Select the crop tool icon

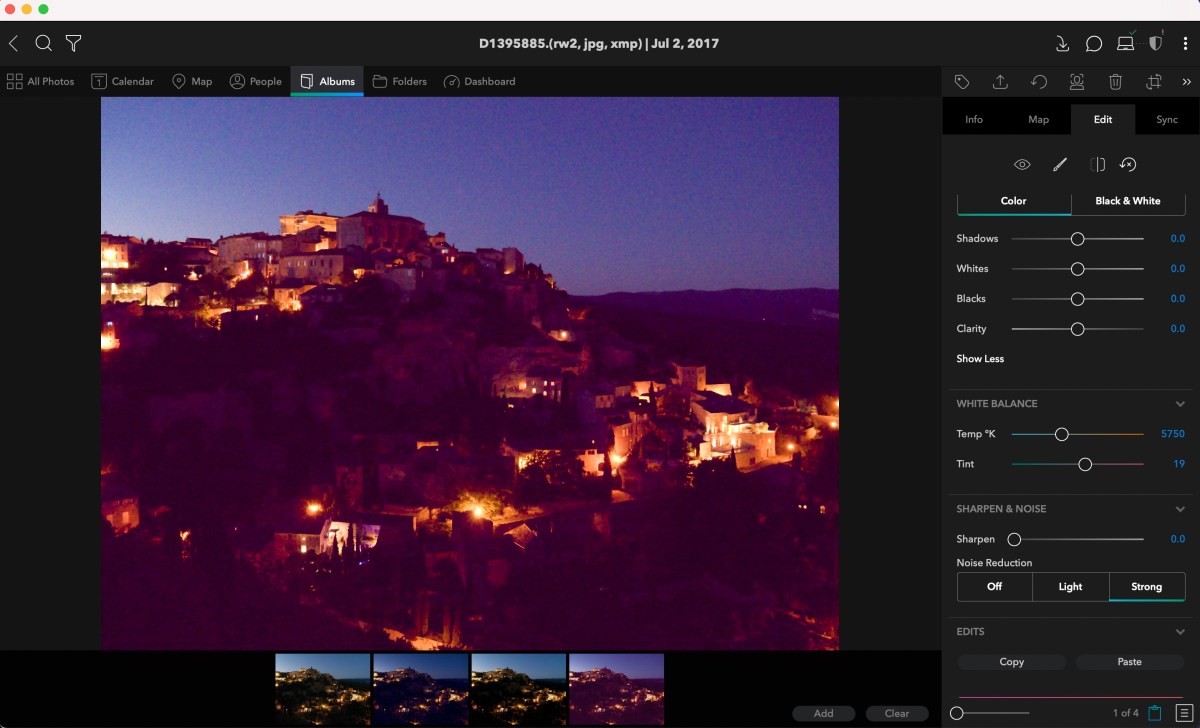[1154, 82]
